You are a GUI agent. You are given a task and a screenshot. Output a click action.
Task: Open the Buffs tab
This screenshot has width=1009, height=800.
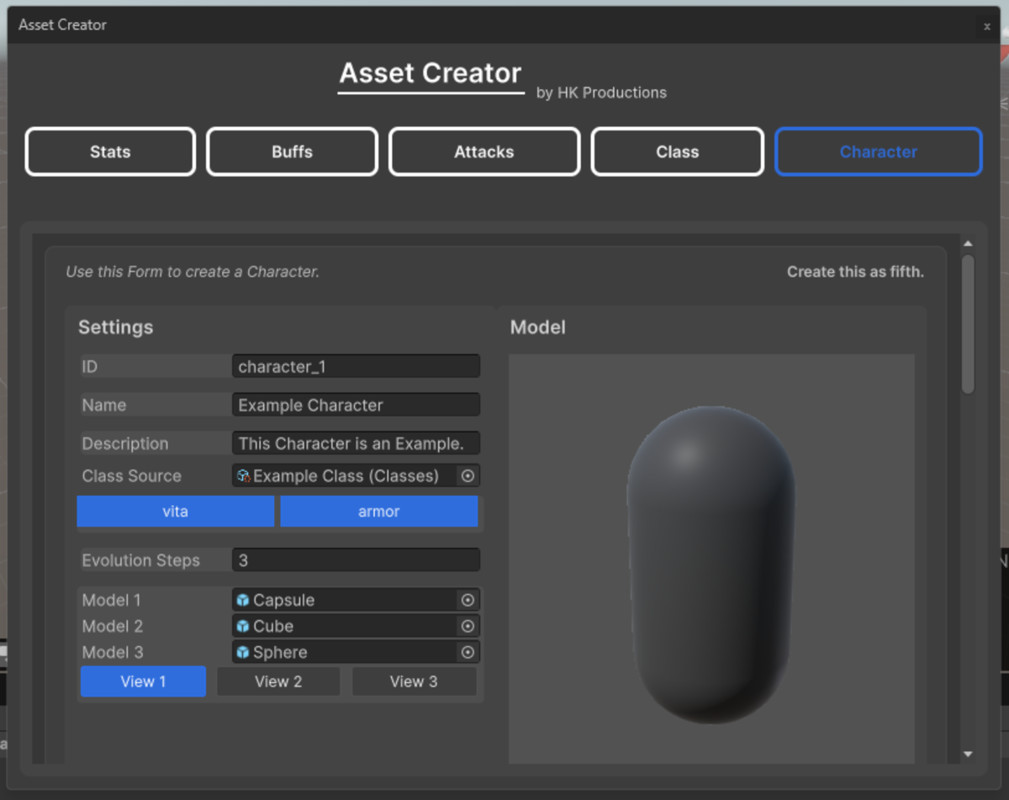pyautogui.click(x=291, y=151)
